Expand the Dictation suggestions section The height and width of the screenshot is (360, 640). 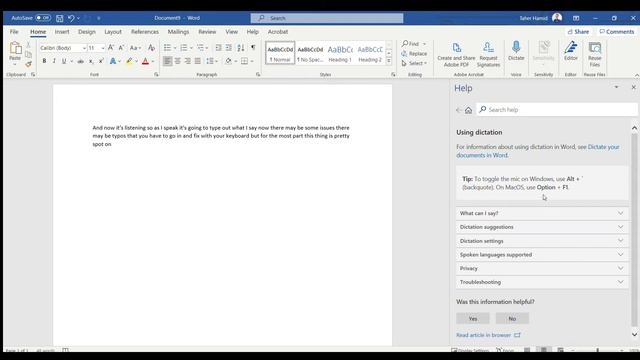pyautogui.click(x=542, y=227)
